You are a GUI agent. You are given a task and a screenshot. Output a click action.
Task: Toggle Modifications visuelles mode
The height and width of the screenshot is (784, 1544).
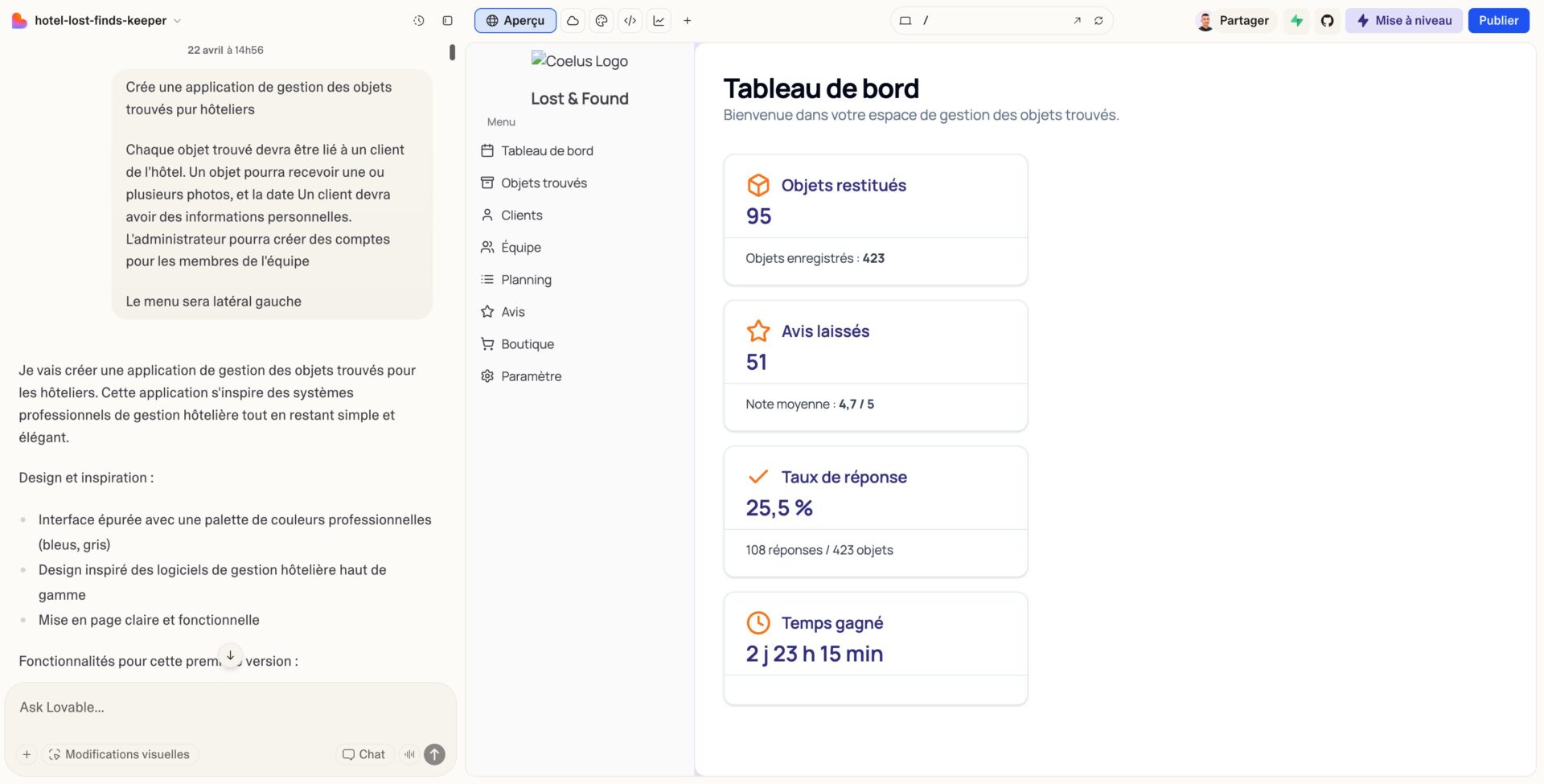[119, 754]
